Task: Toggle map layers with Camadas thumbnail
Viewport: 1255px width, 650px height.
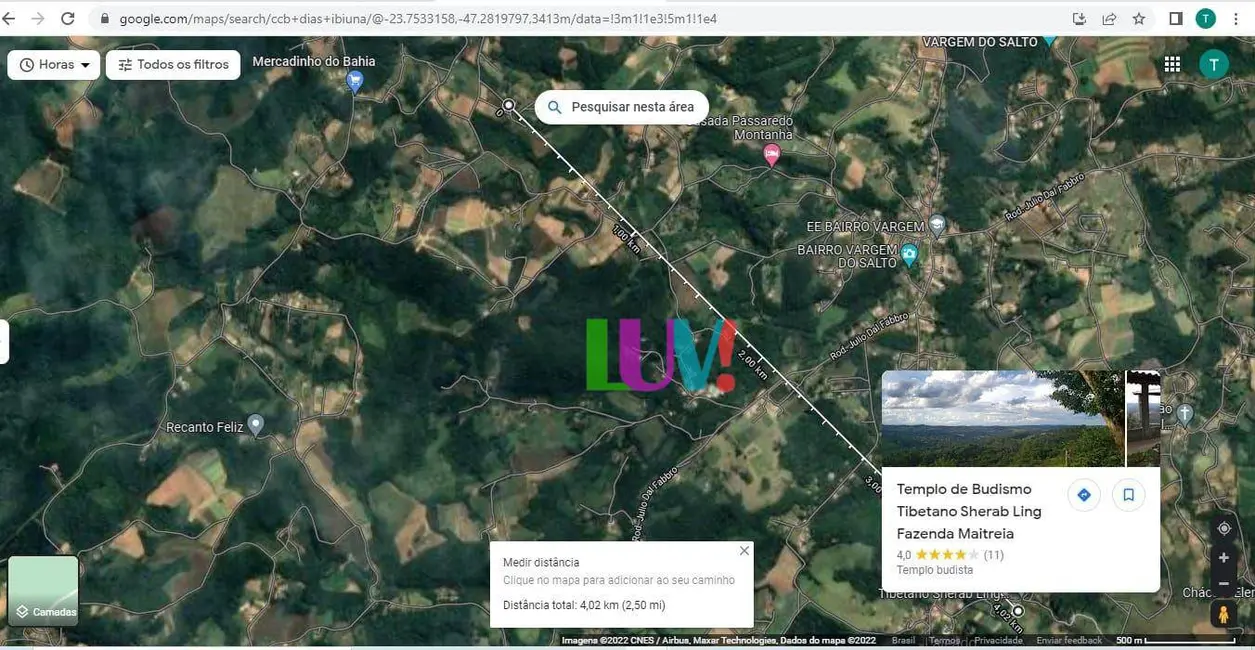Action: coord(43,591)
